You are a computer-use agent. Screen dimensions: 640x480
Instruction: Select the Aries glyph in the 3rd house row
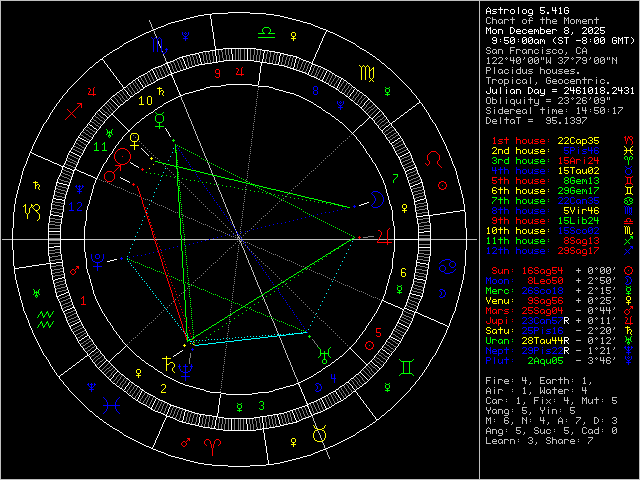[628, 161]
